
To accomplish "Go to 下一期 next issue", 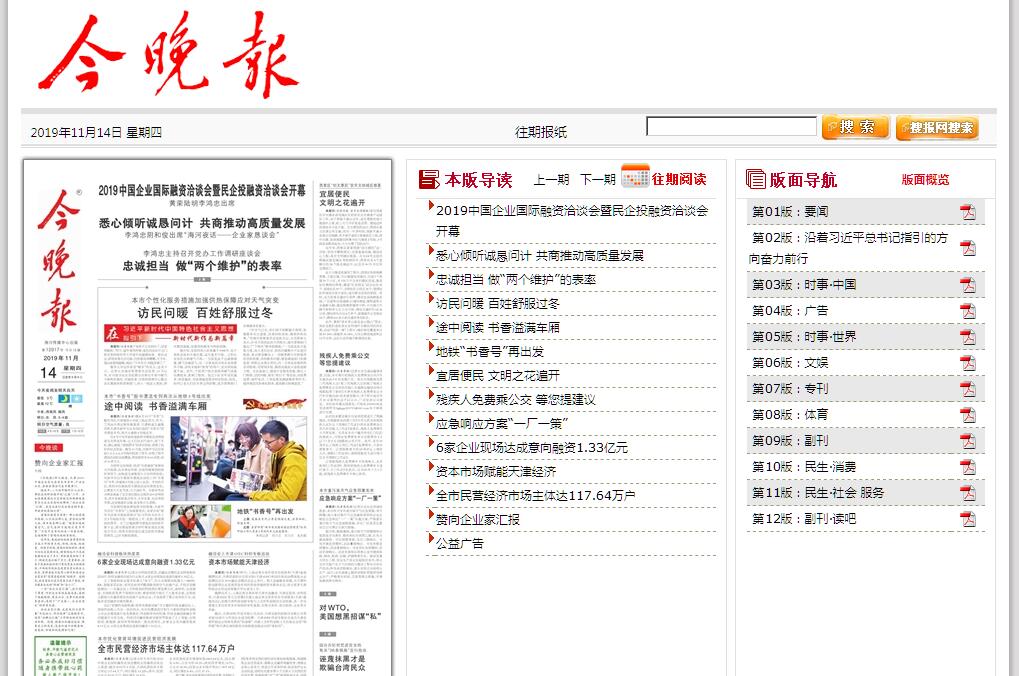I will 597,180.
